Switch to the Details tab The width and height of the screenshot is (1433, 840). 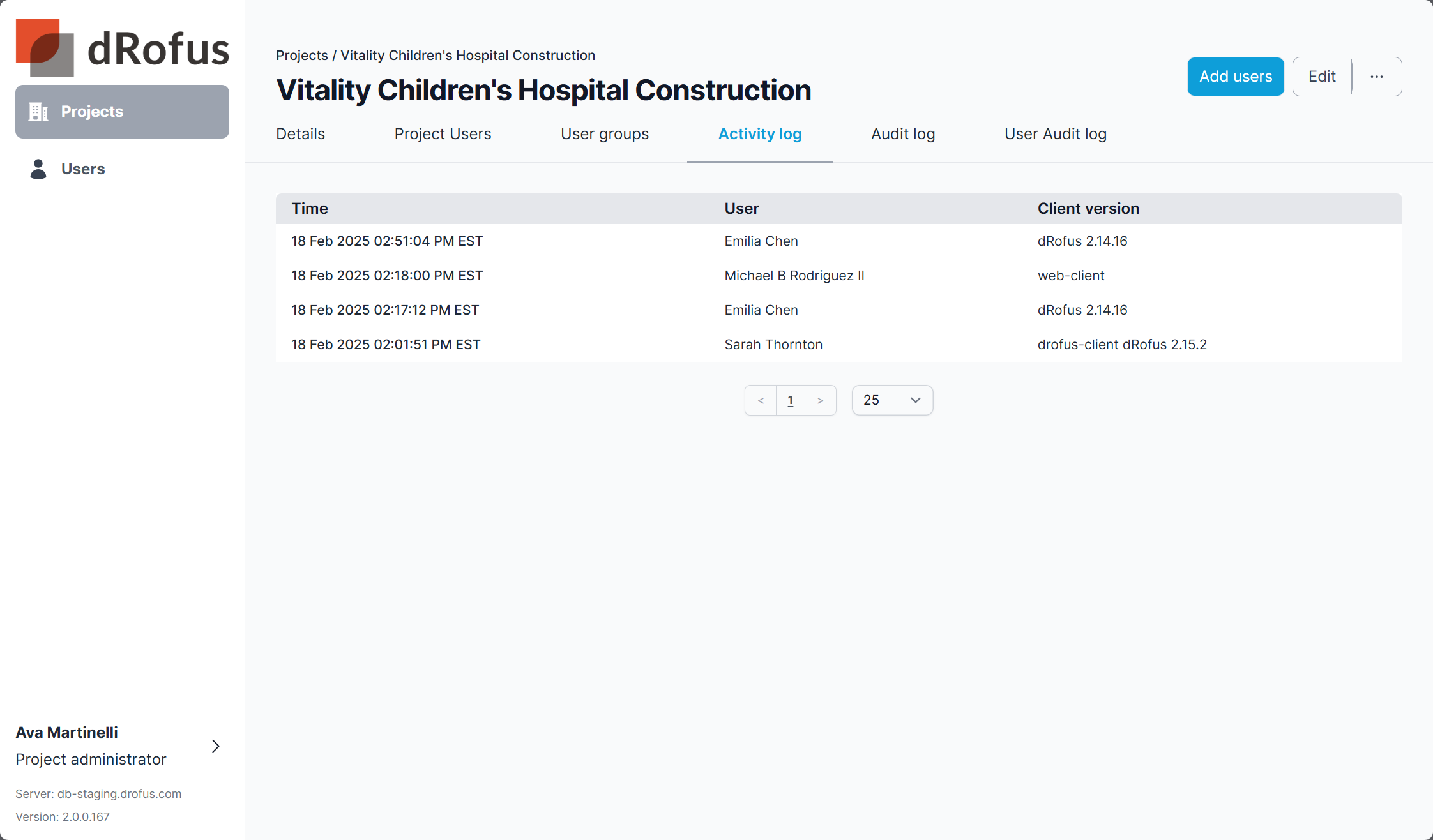click(300, 134)
